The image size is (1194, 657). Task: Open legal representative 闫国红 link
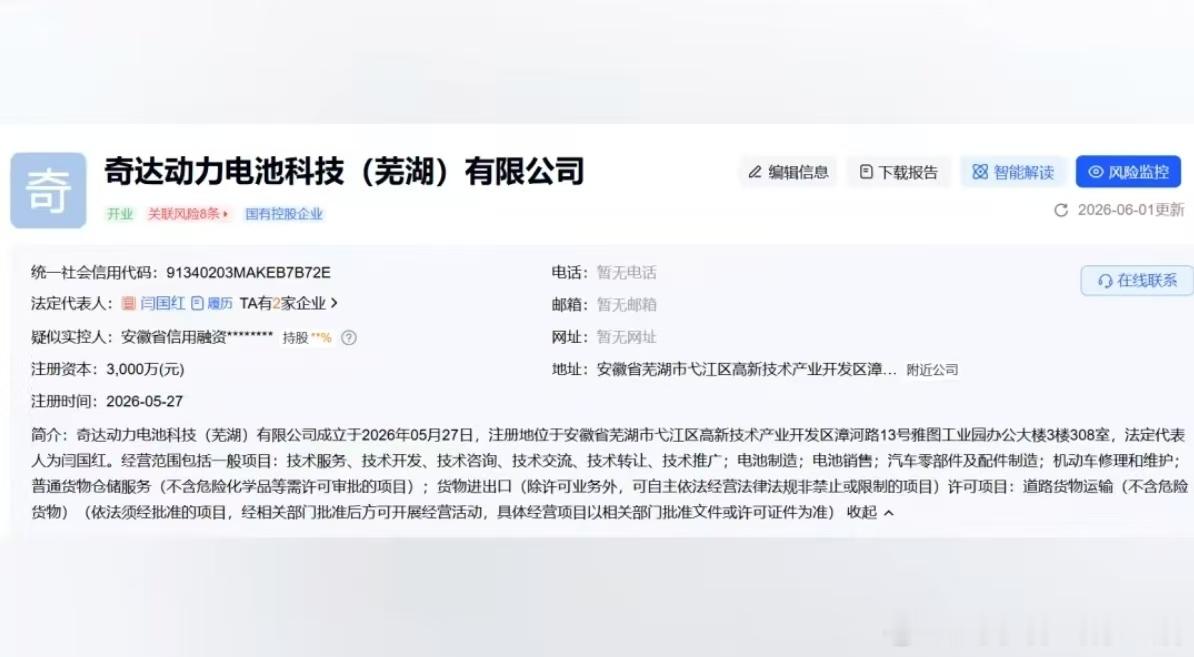click(162, 303)
